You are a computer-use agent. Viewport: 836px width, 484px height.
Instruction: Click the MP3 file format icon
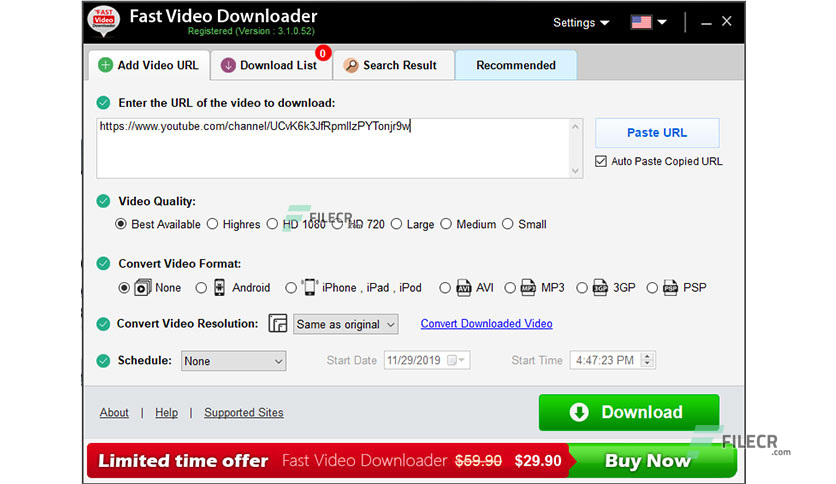tap(528, 287)
